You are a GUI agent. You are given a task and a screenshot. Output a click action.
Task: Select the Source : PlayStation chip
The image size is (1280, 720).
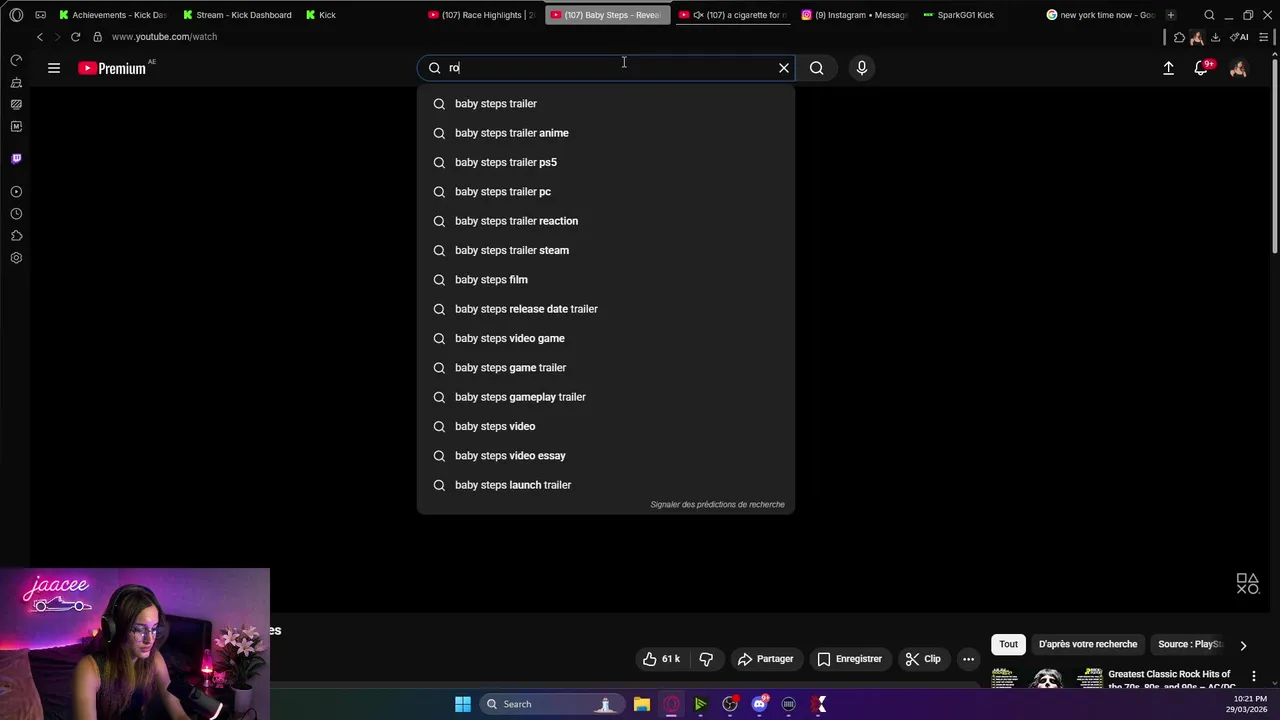click(x=1190, y=645)
